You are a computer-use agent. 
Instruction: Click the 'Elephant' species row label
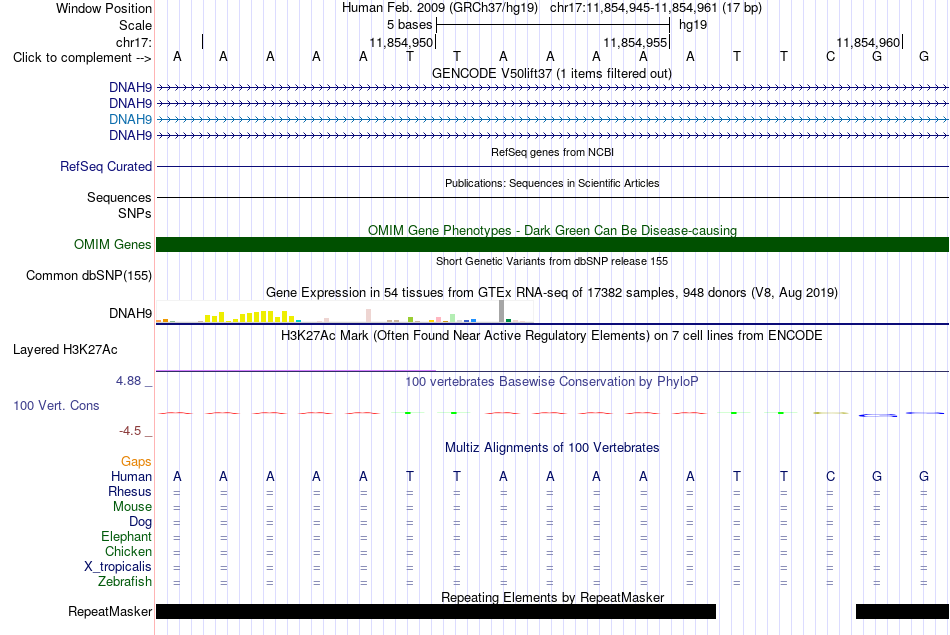tap(126, 537)
